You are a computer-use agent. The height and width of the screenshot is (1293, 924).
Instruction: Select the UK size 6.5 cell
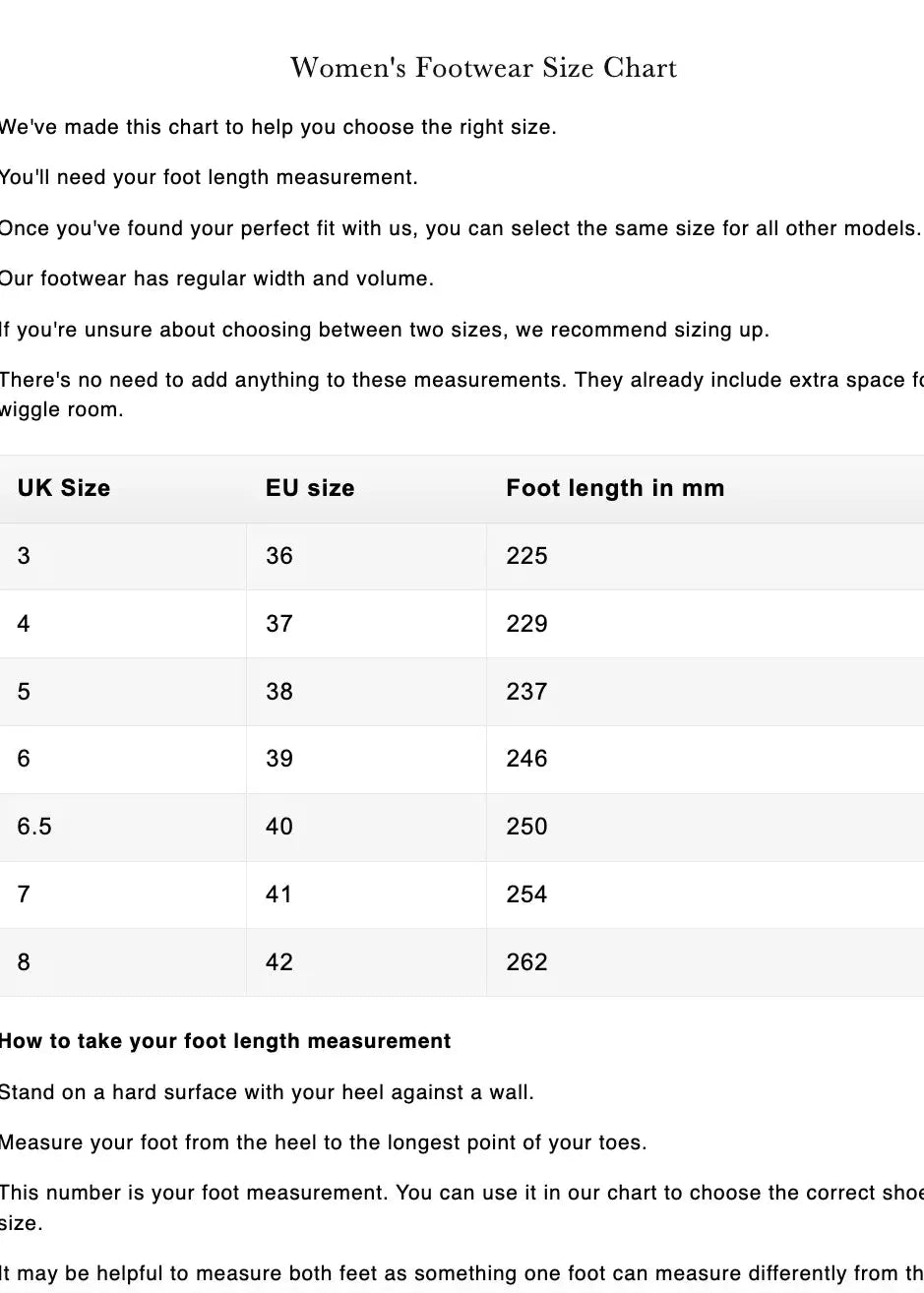pyautogui.click(x=34, y=827)
